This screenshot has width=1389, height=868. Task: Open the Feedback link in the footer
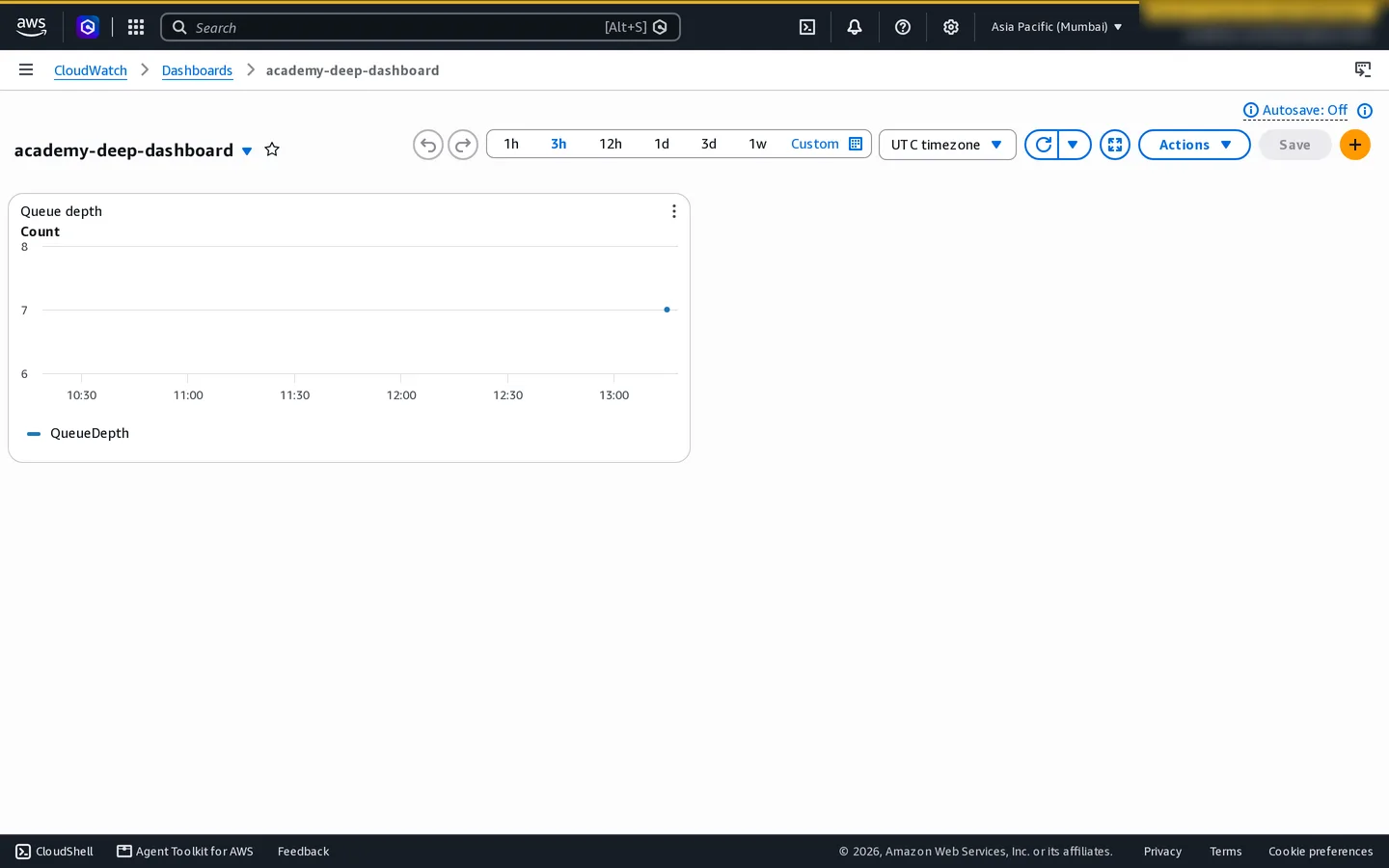[x=303, y=852]
